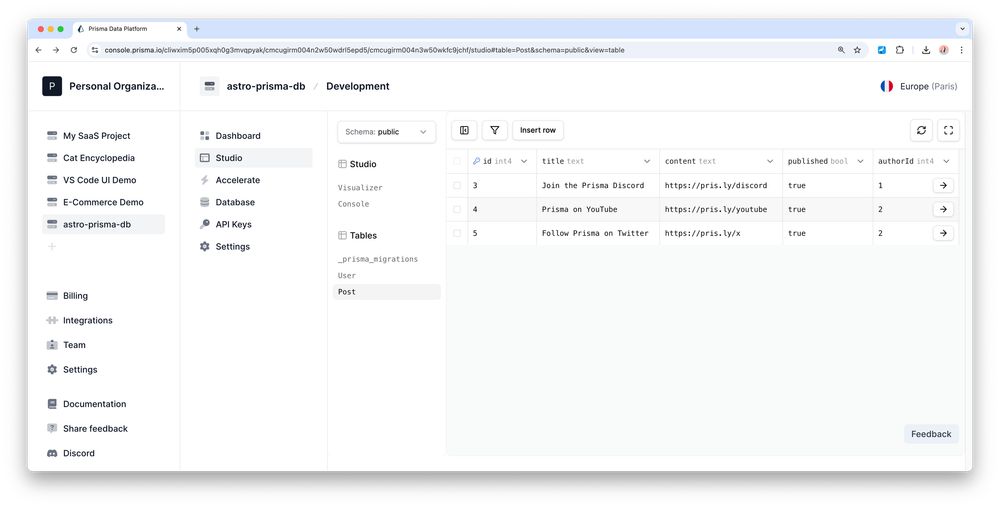The width and height of the screenshot is (1000, 508).
Task: Open row 3 via its arrow button
Action: (943, 185)
